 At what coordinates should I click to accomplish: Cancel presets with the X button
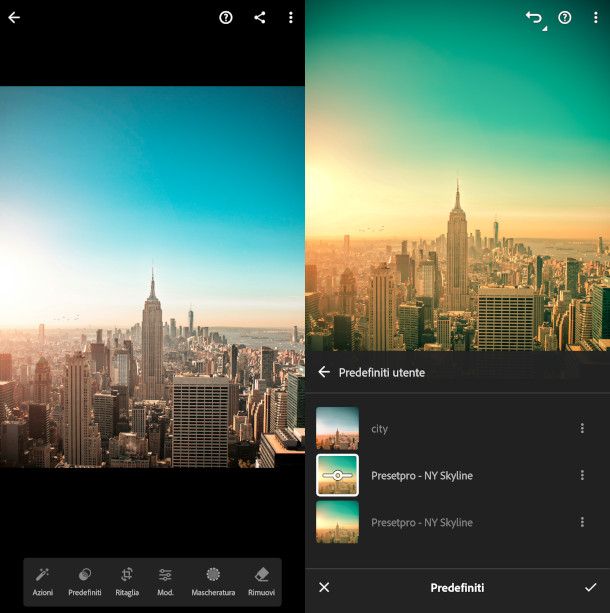(324, 587)
